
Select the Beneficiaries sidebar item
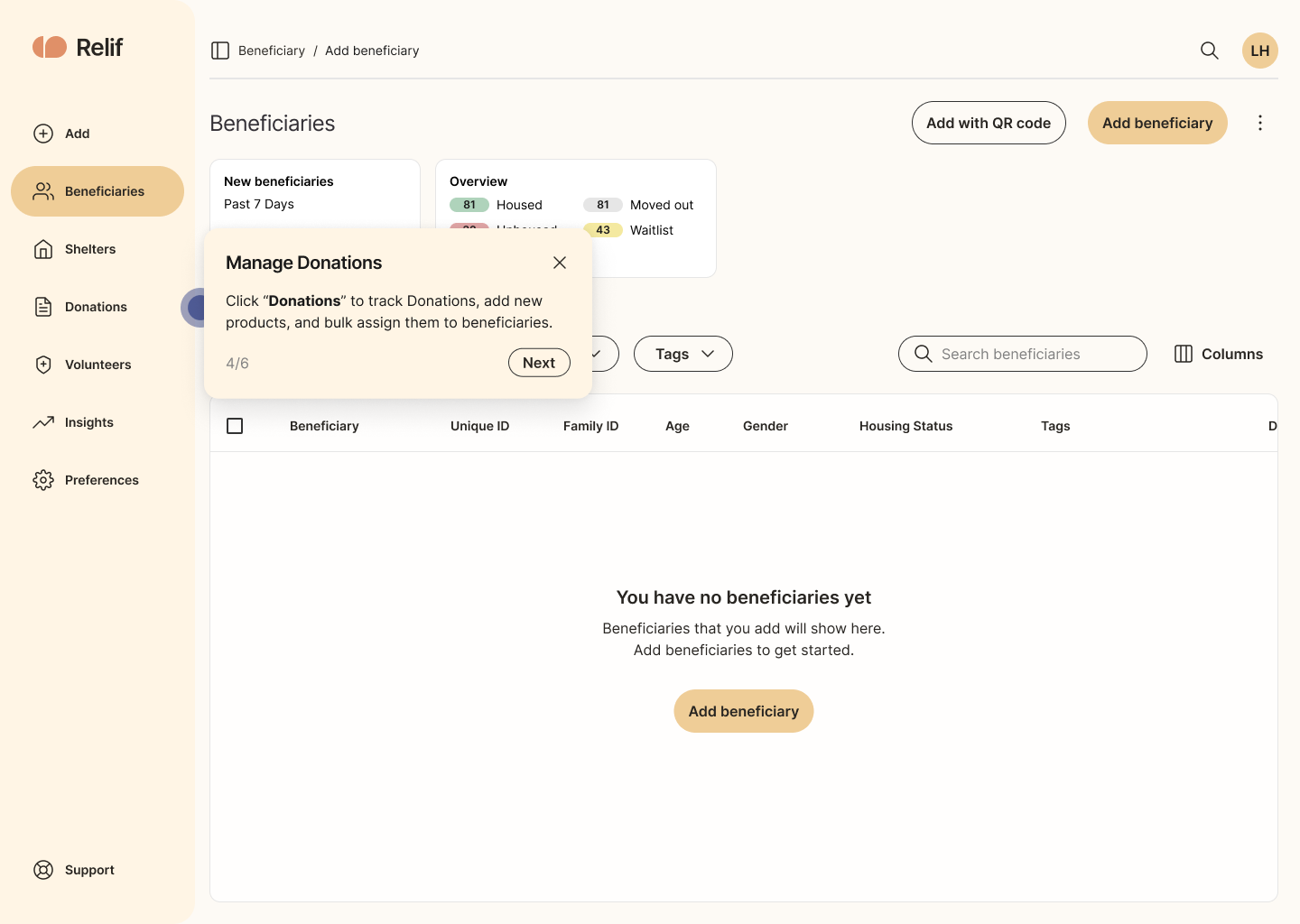pyautogui.click(x=97, y=191)
